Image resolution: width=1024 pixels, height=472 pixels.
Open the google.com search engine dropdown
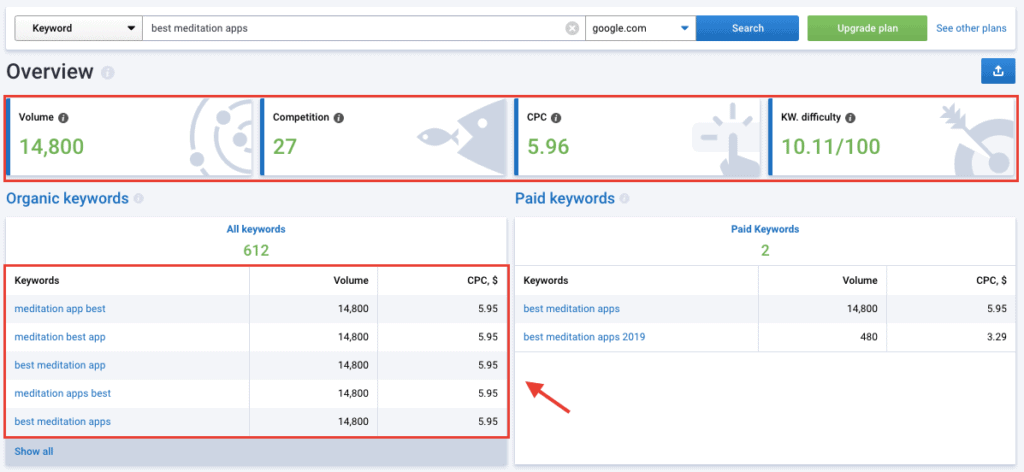(640, 29)
